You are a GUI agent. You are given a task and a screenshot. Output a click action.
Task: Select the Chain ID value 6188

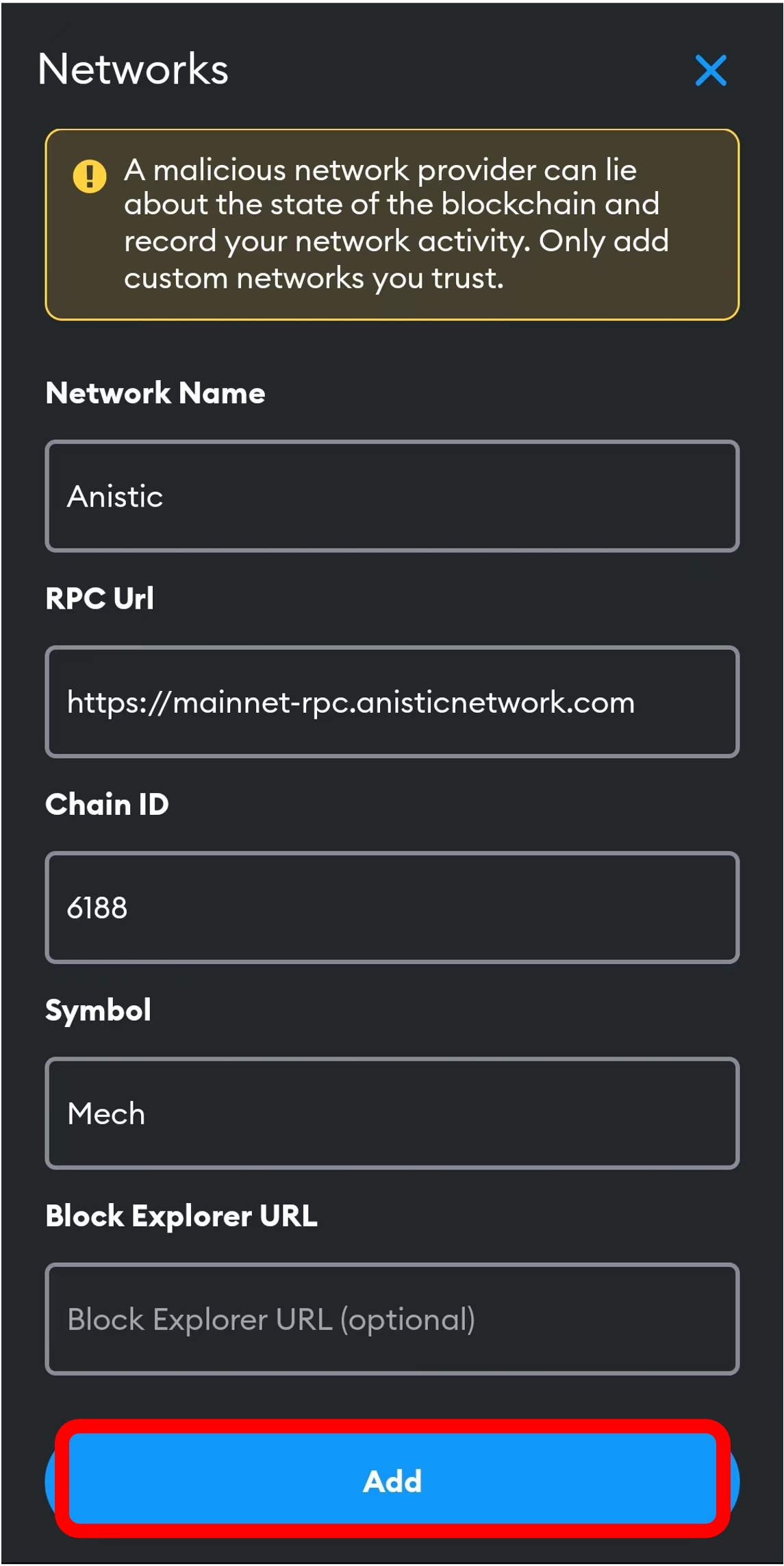(97, 908)
